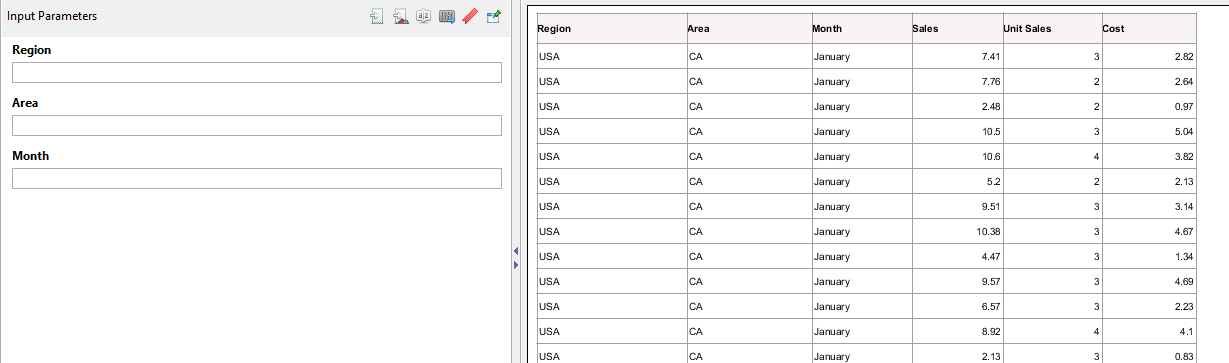Click January in the row with sales 5.2
This screenshot has width=1229, height=363.
(x=832, y=181)
